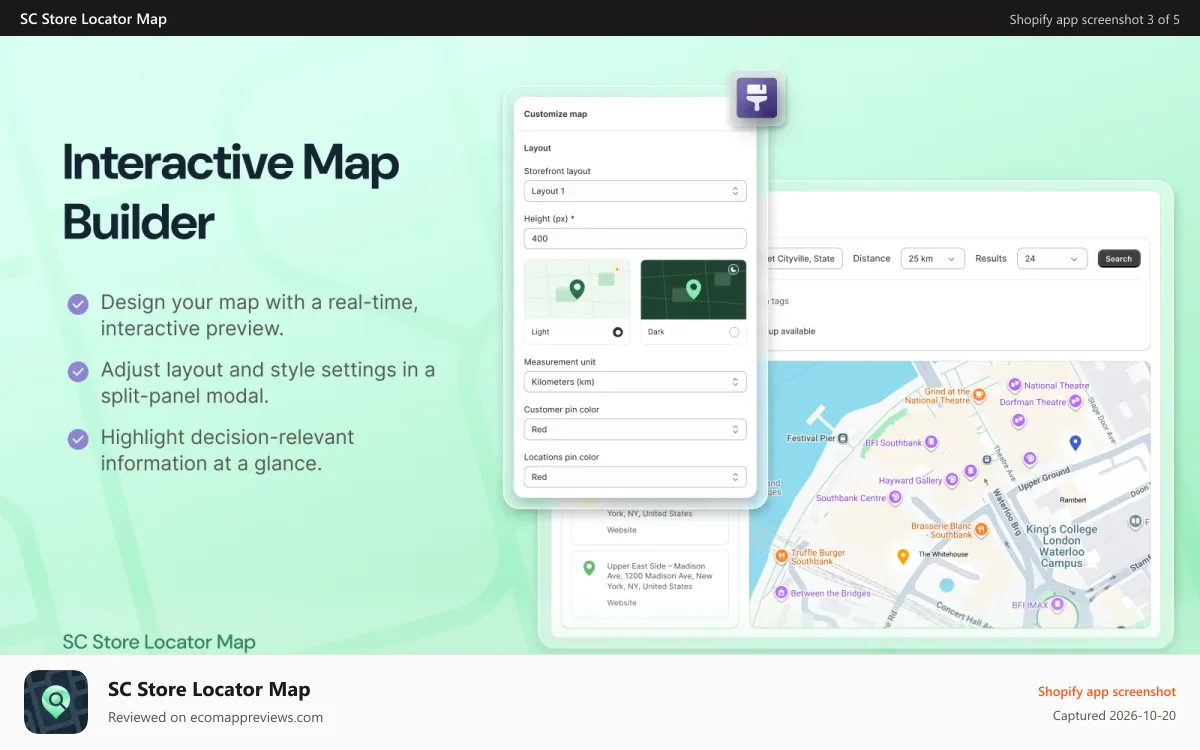Click the Brasserie Blanc restaurant marker

pyautogui.click(x=982, y=528)
